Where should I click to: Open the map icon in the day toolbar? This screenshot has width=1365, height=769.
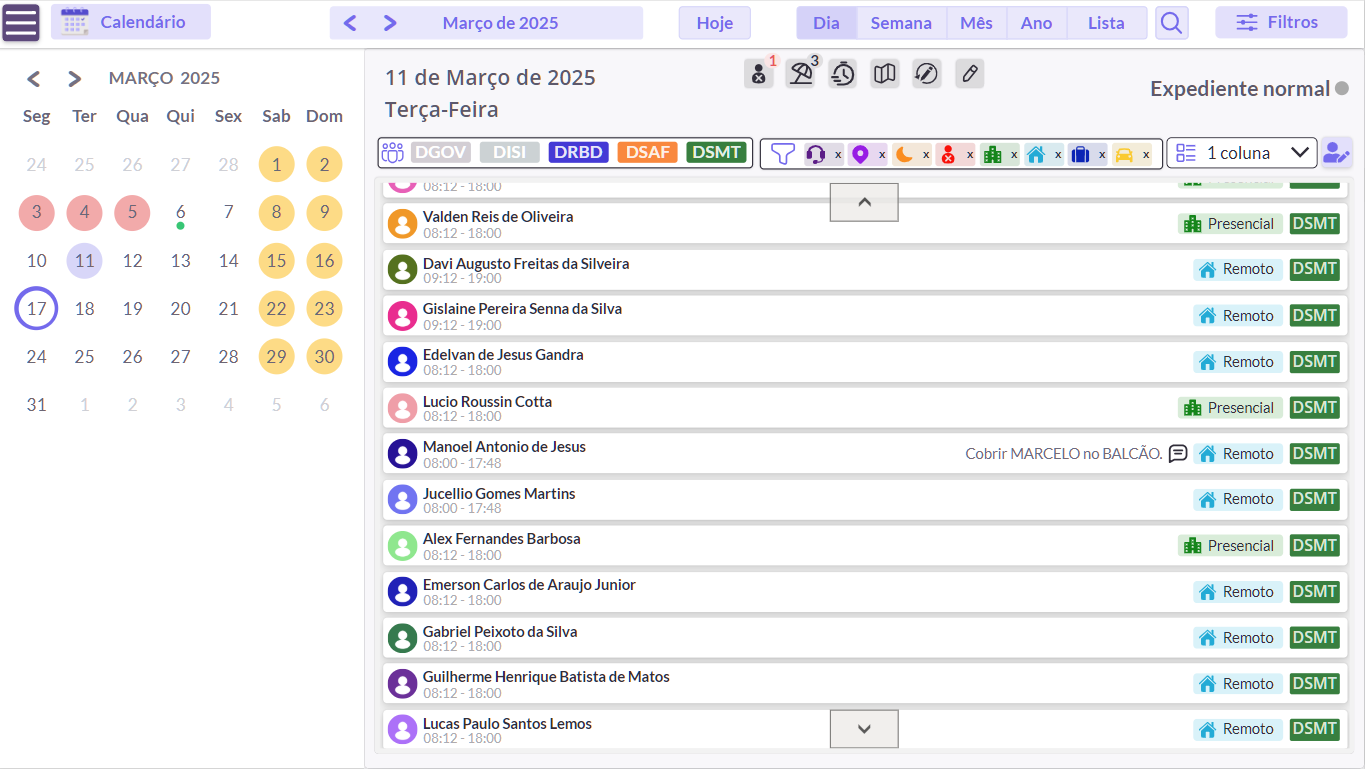pyautogui.click(x=885, y=73)
